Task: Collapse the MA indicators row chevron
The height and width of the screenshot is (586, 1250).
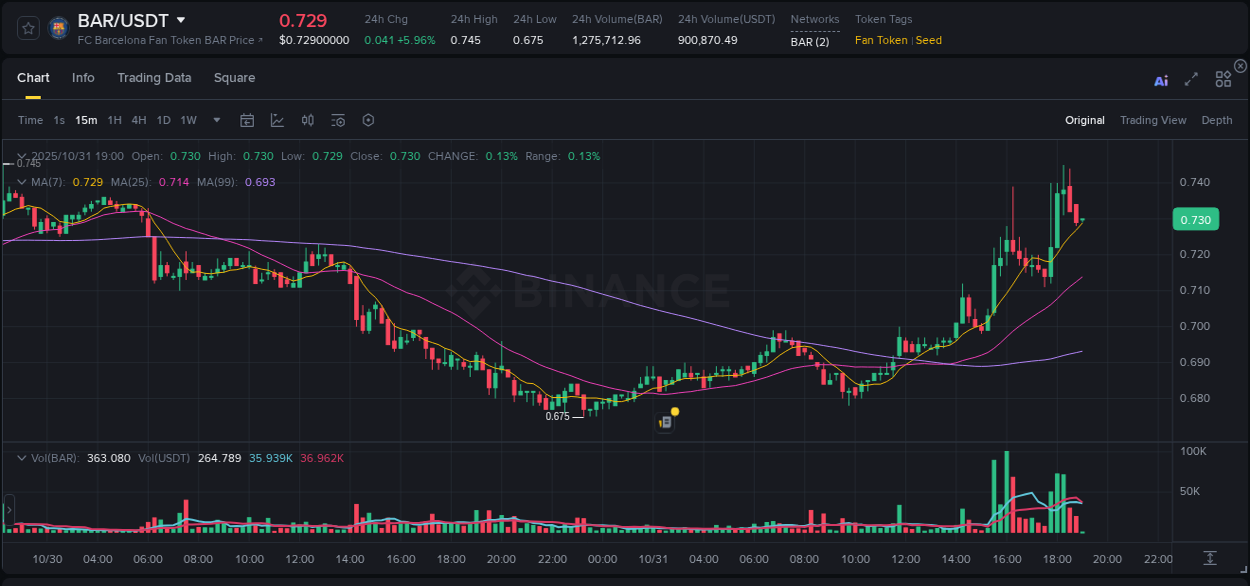Action: [20, 182]
